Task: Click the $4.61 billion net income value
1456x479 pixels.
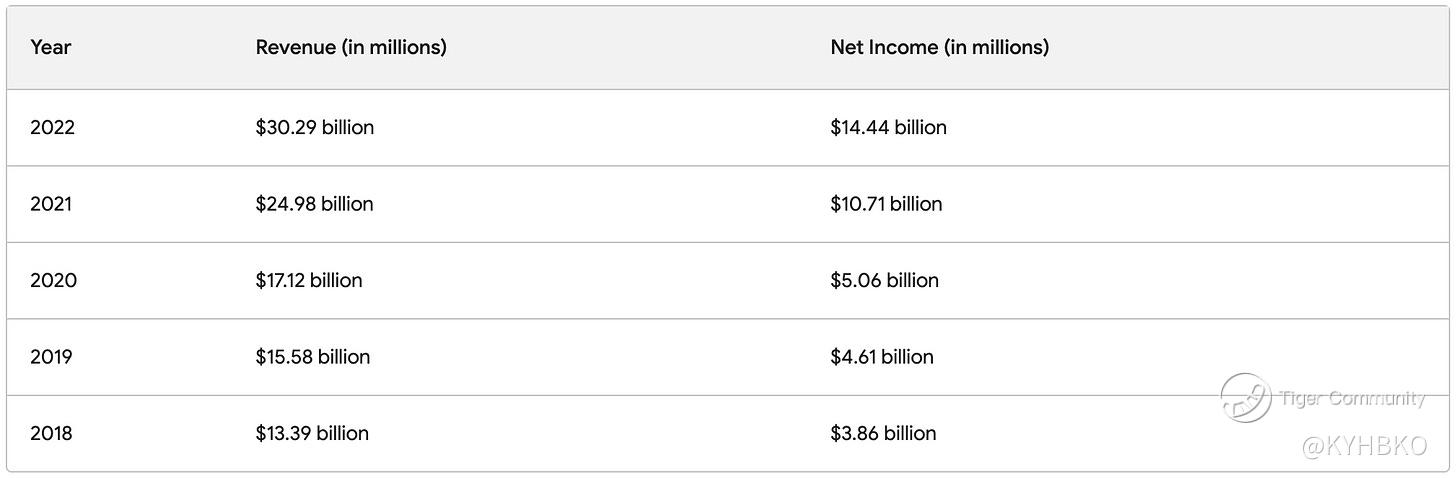Action: pyautogui.click(x=882, y=357)
